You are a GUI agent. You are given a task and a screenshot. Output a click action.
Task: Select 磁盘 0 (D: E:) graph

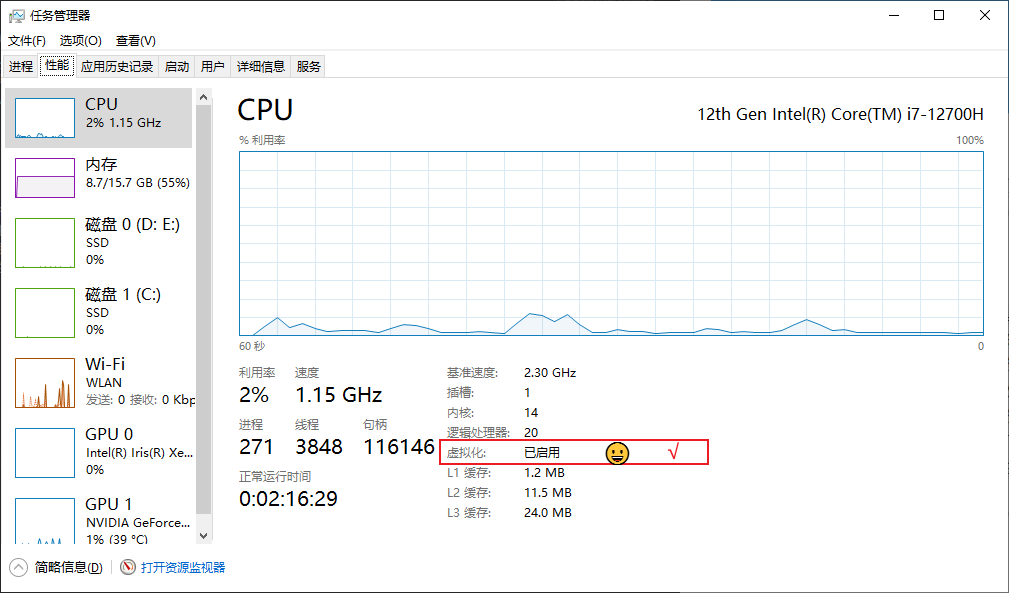point(45,241)
